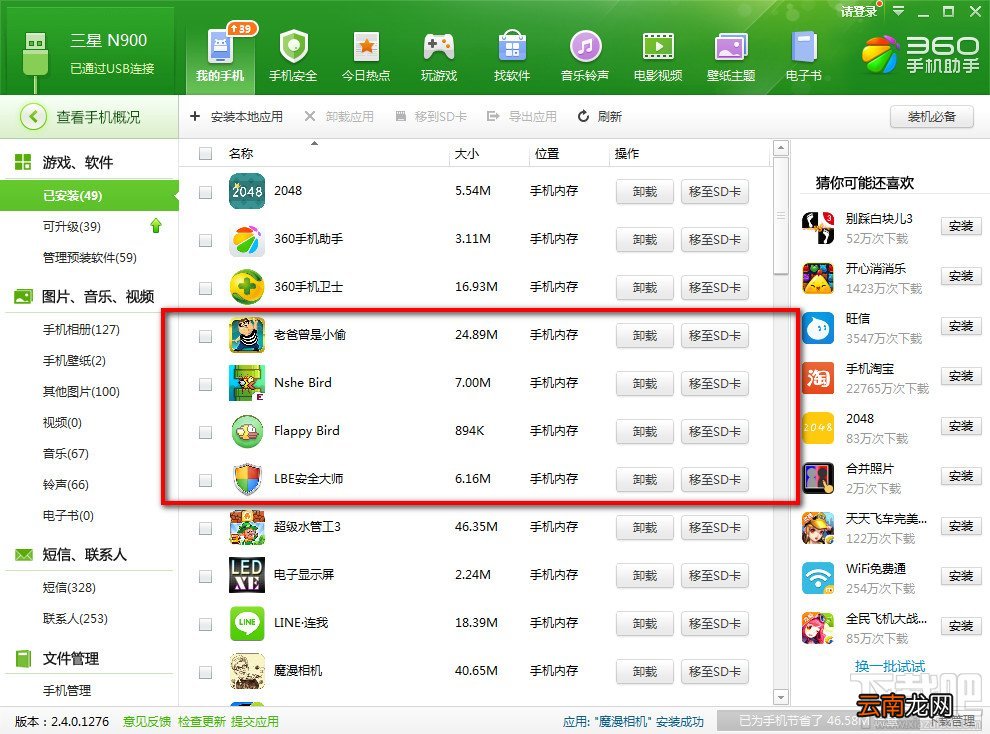Click the app list vertical scrollbar thumb
Screen dimensions: 990x734
[x=781, y=216]
